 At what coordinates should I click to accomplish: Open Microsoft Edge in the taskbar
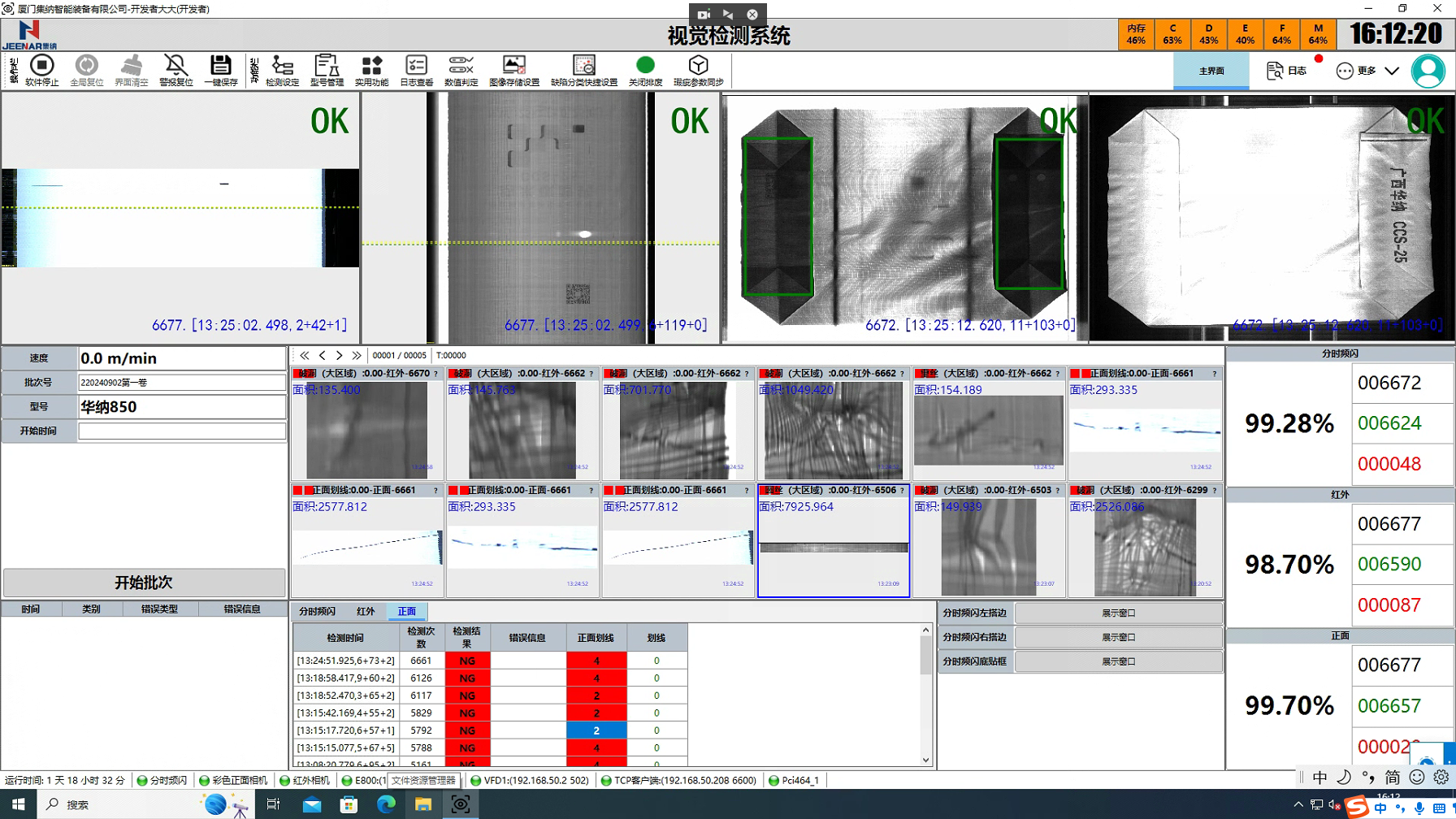pyautogui.click(x=386, y=804)
